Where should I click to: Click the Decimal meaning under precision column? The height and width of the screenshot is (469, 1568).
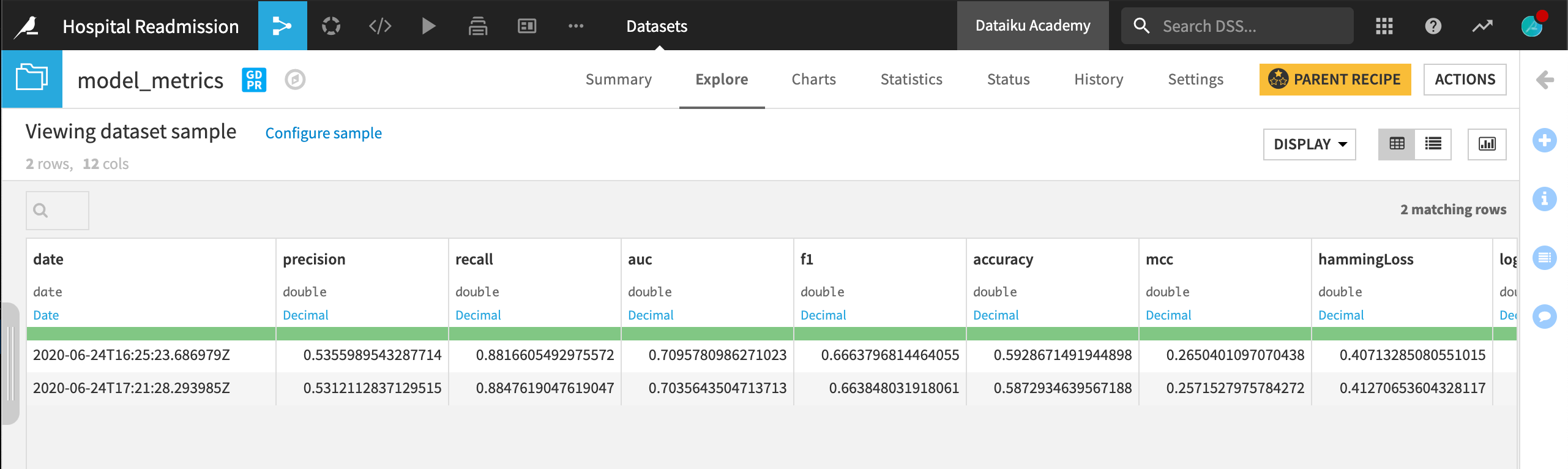click(305, 315)
